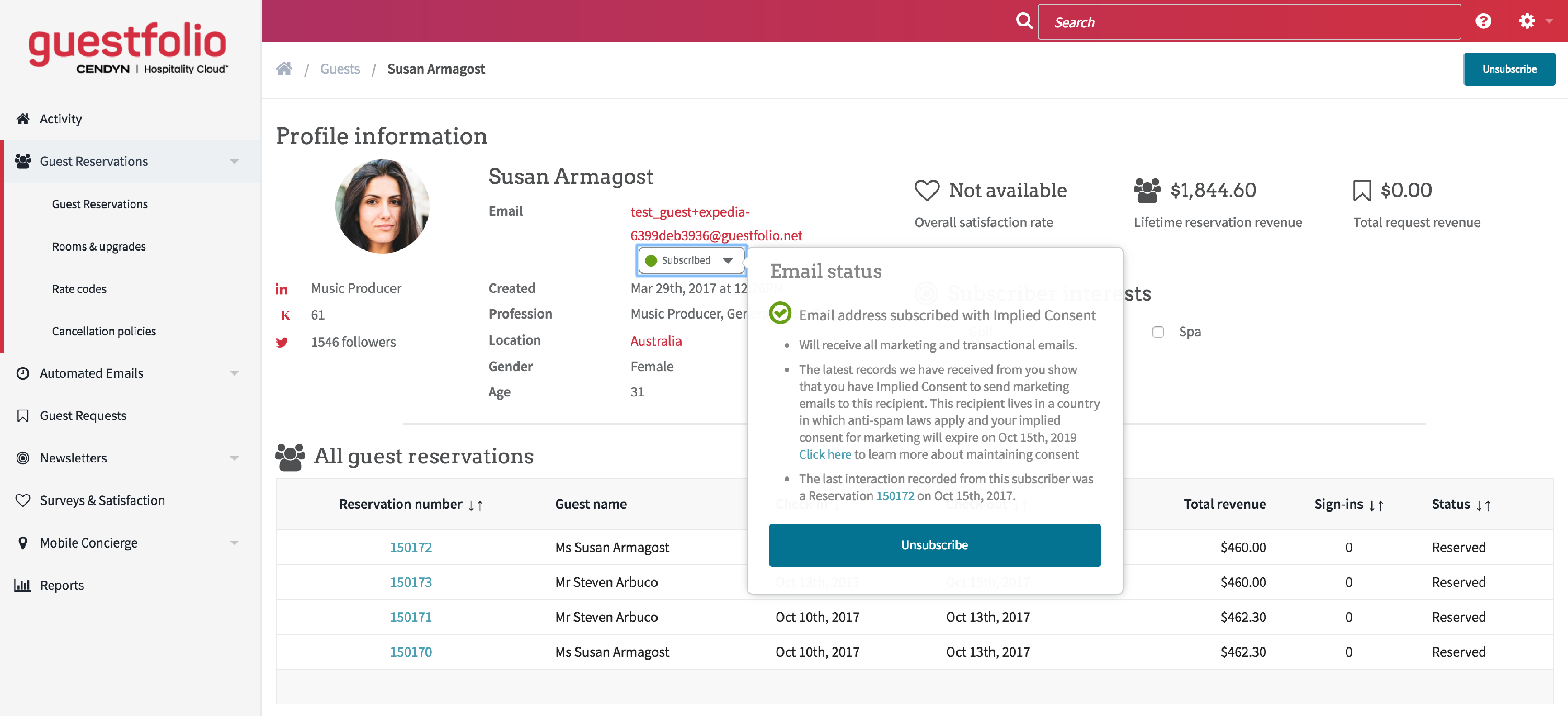Image resolution: width=1568 pixels, height=716 pixels.
Task: Click the Guest name column header
Action: pyautogui.click(x=591, y=504)
